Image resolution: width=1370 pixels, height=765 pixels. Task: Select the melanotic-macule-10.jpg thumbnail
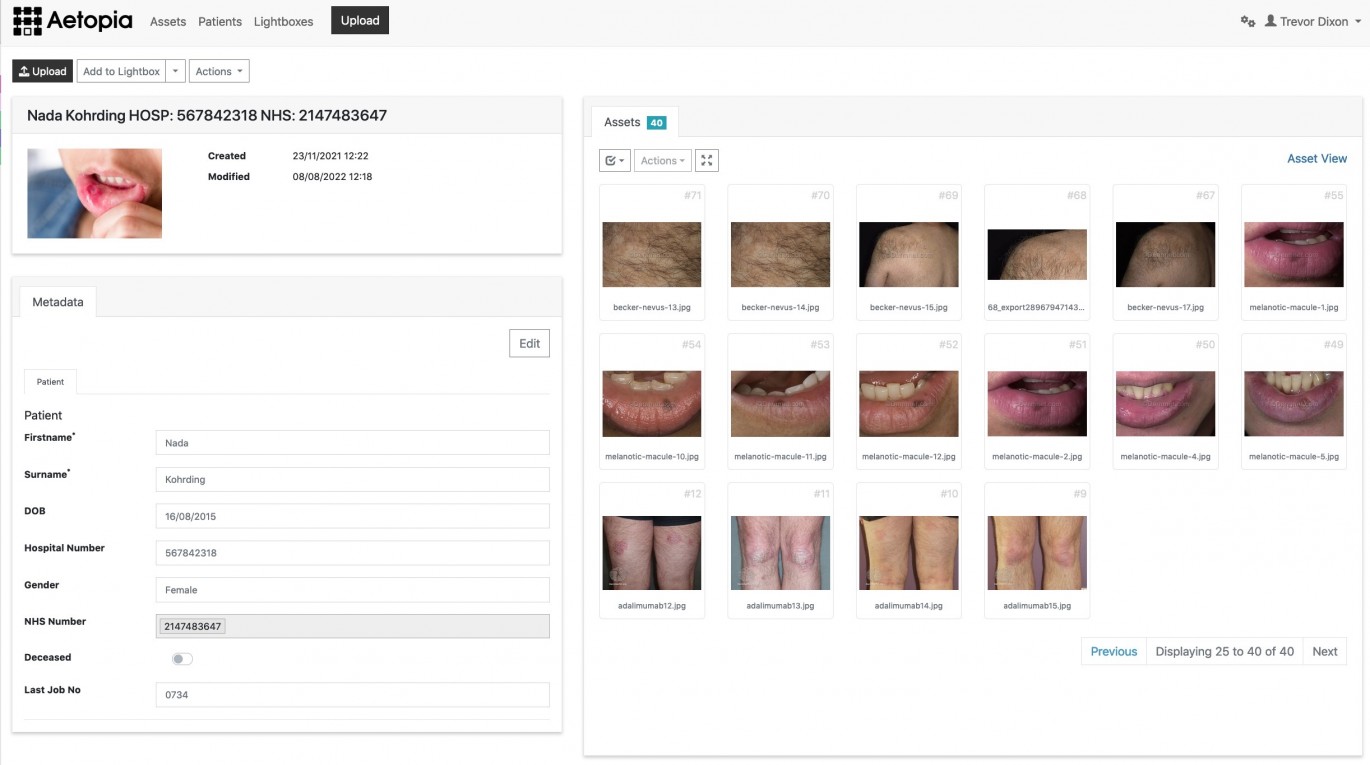[651, 403]
